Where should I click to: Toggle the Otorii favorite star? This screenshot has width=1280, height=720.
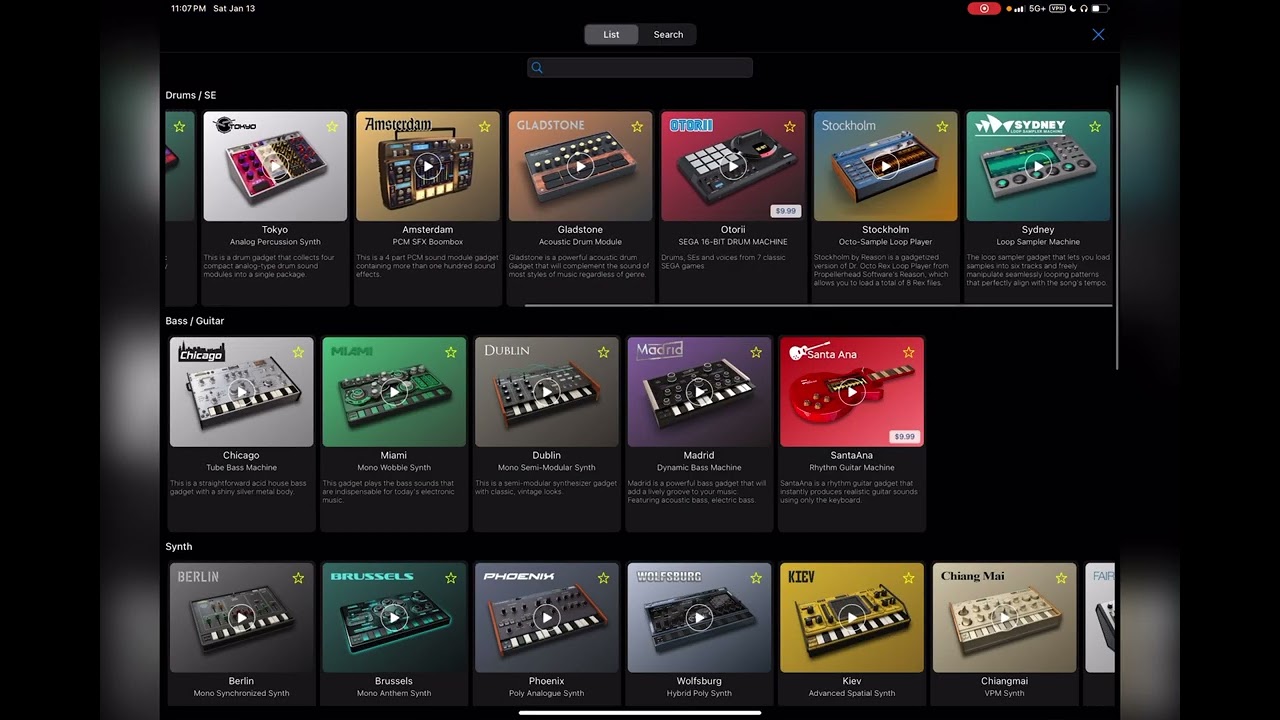(789, 127)
